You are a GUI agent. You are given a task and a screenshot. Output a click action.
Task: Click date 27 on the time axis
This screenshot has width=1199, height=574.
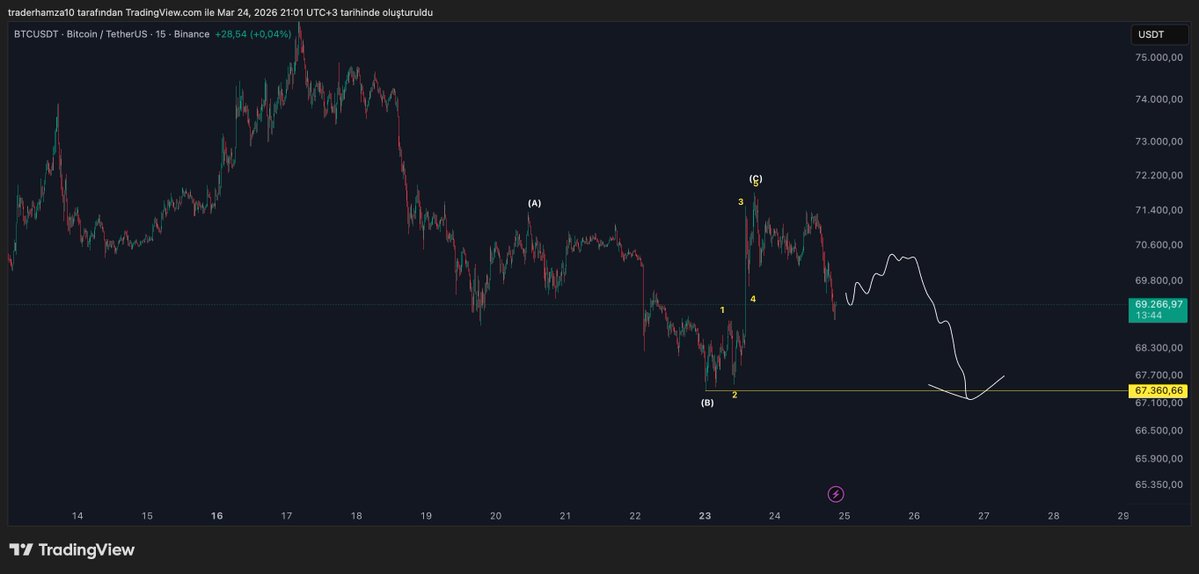[983, 516]
